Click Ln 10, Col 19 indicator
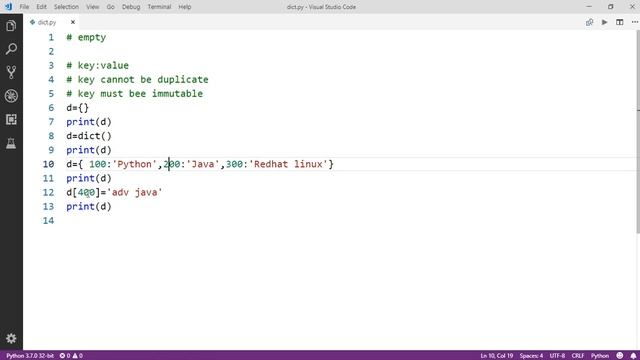 pos(496,356)
